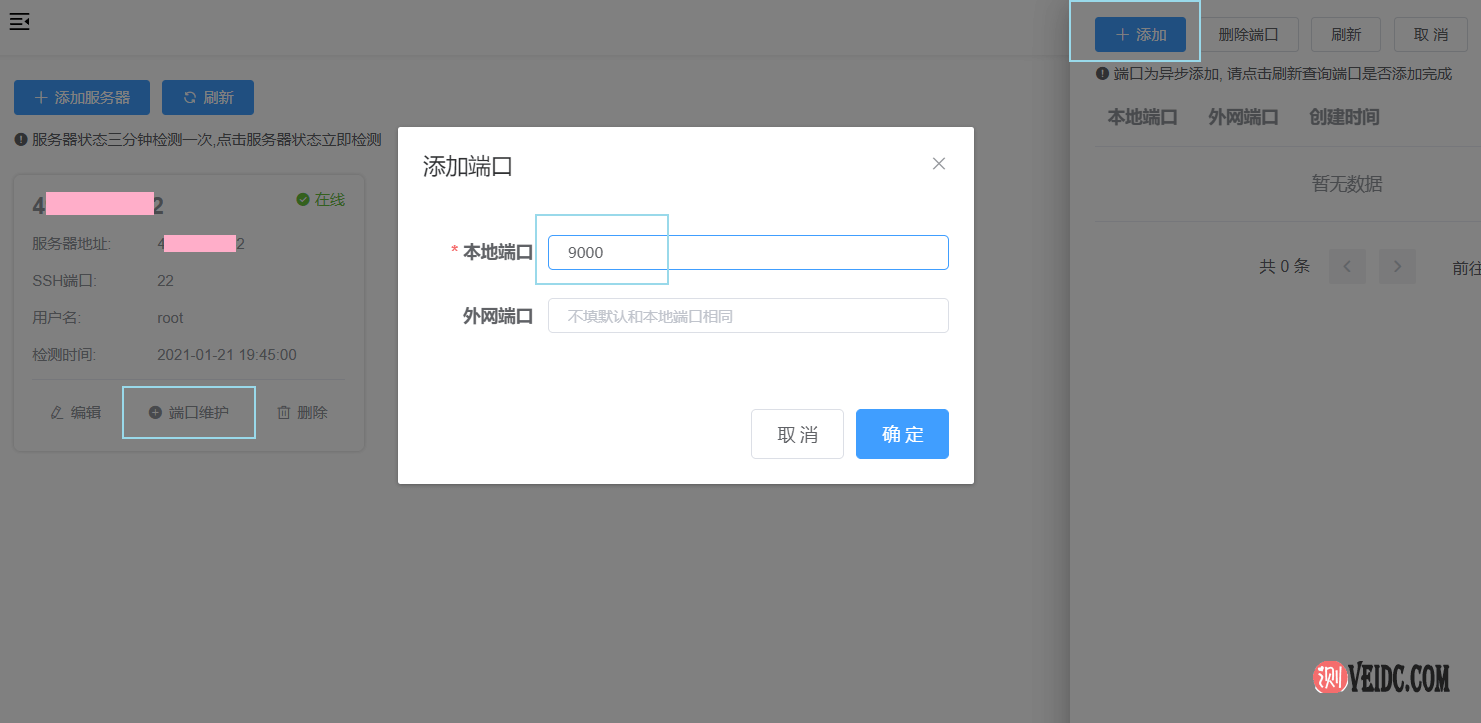Click the 创建时间 column header
1481x723 pixels.
click(x=1344, y=117)
